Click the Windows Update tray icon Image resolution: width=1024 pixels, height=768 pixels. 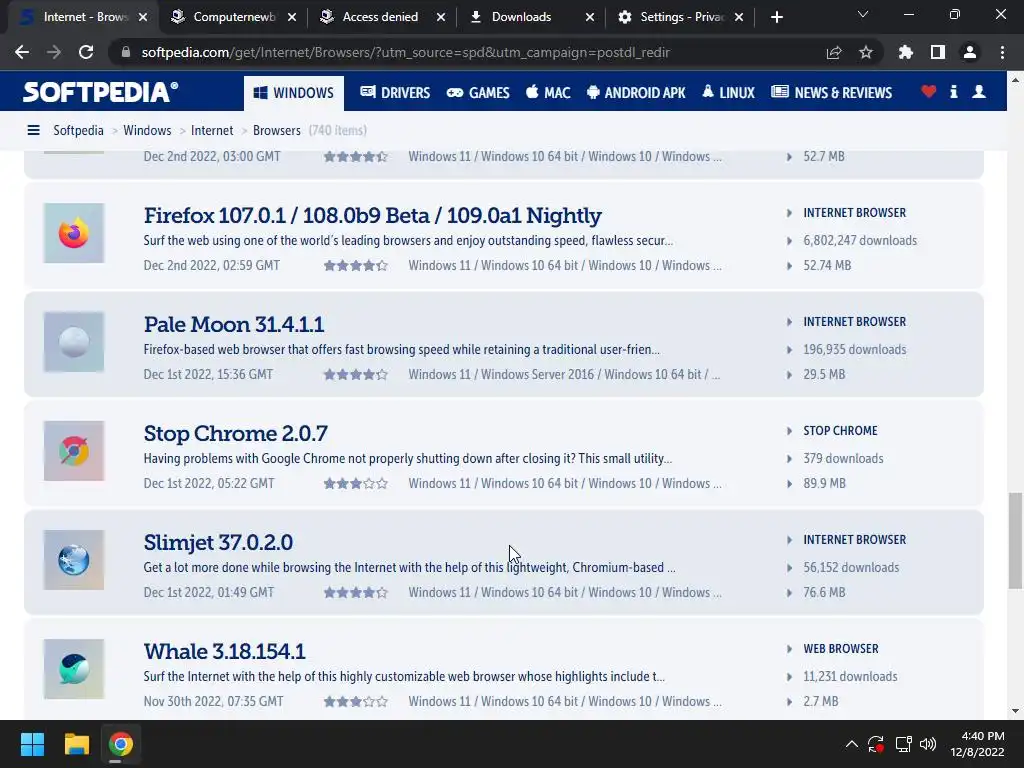point(876,744)
